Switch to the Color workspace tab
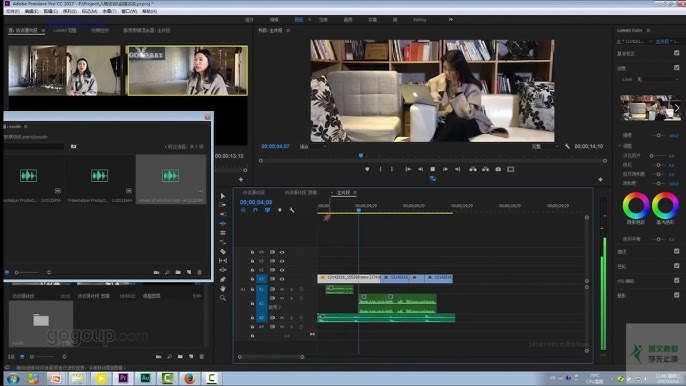The image size is (686, 386). (298, 20)
